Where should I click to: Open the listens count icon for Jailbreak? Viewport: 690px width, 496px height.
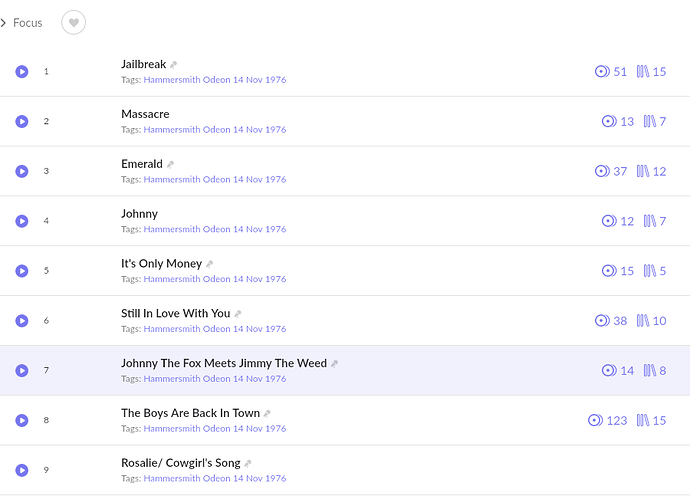coord(602,71)
